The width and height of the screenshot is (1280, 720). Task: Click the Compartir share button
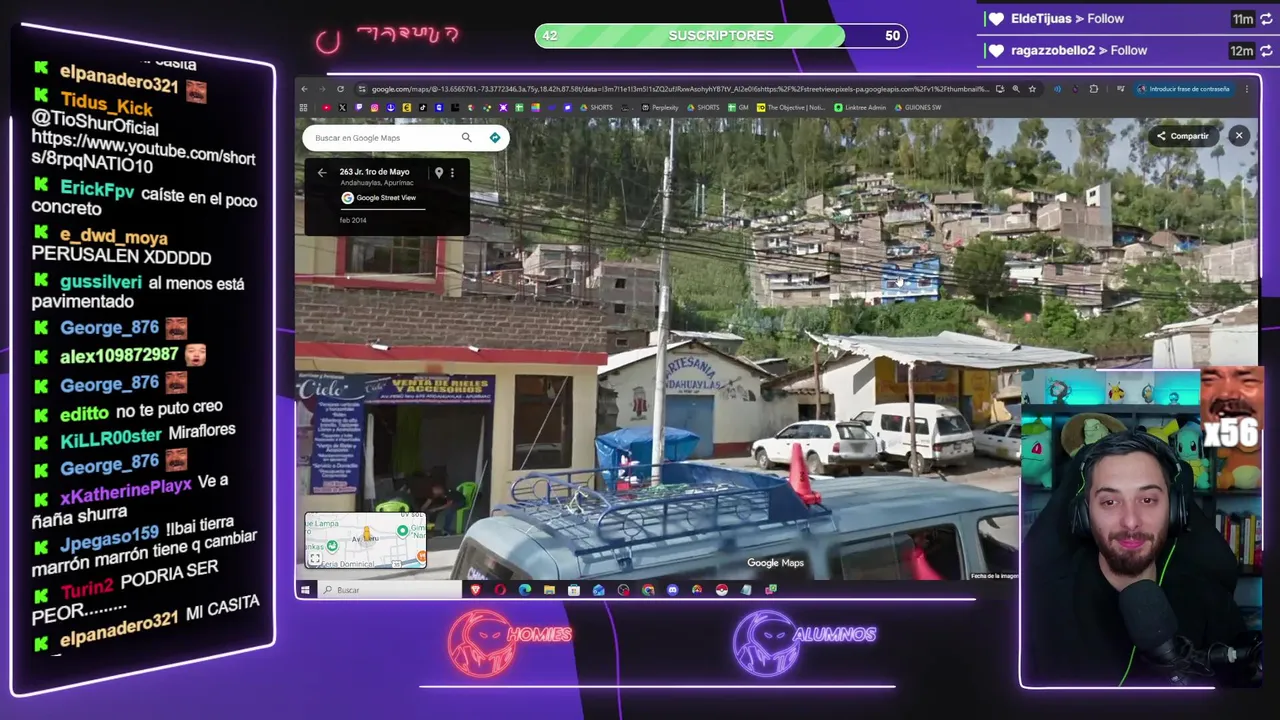coord(1183,136)
